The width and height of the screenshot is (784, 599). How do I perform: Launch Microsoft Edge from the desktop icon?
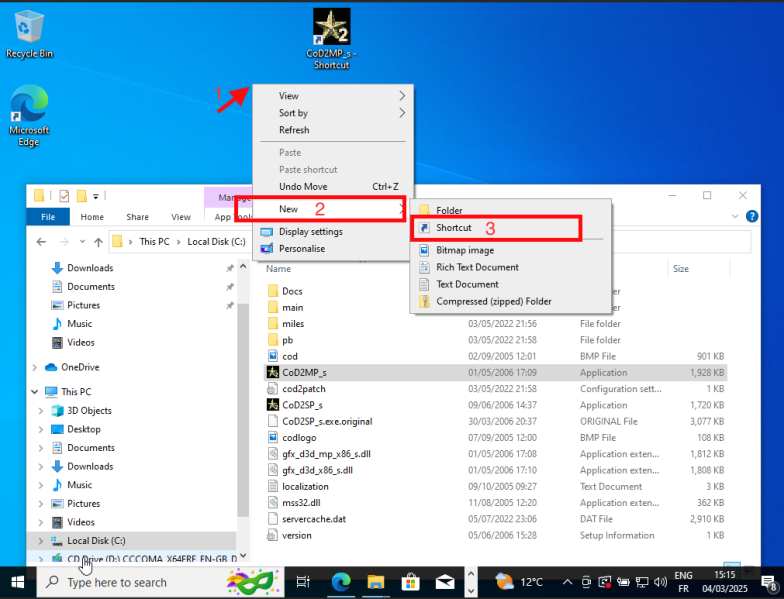click(29, 113)
